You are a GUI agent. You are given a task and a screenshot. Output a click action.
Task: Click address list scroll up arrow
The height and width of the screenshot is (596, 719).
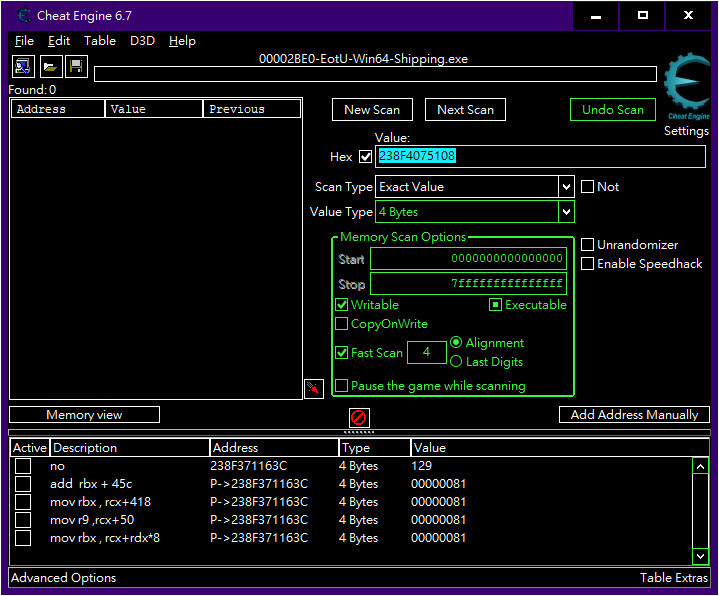pos(700,466)
